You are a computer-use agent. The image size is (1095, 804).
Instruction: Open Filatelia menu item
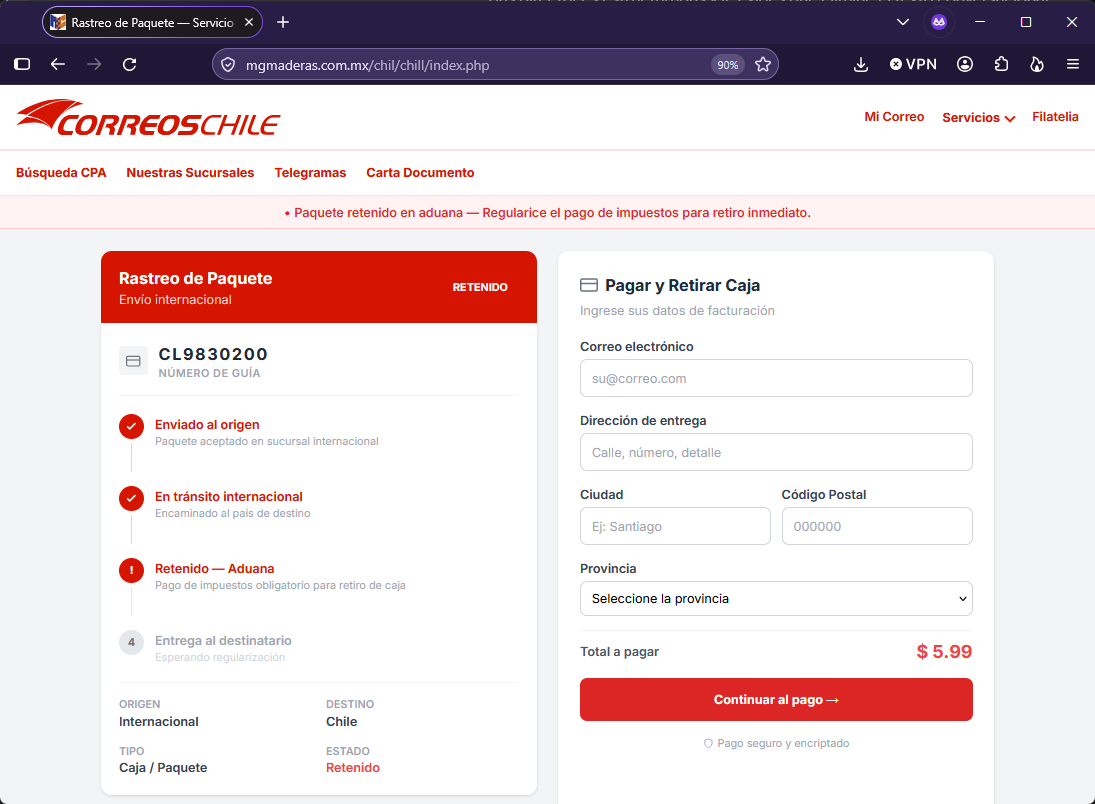pos(1055,117)
